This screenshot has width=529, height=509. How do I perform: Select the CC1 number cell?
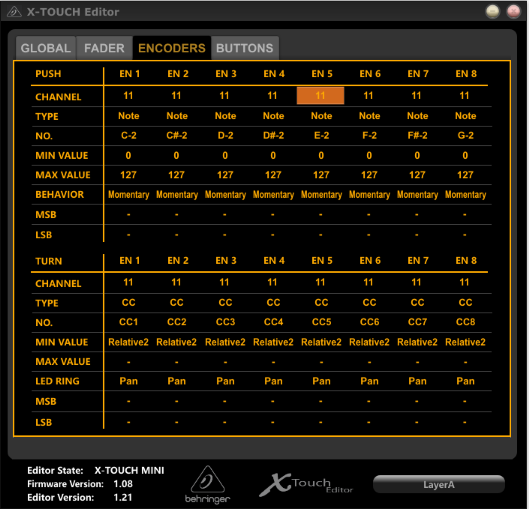(129, 322)
